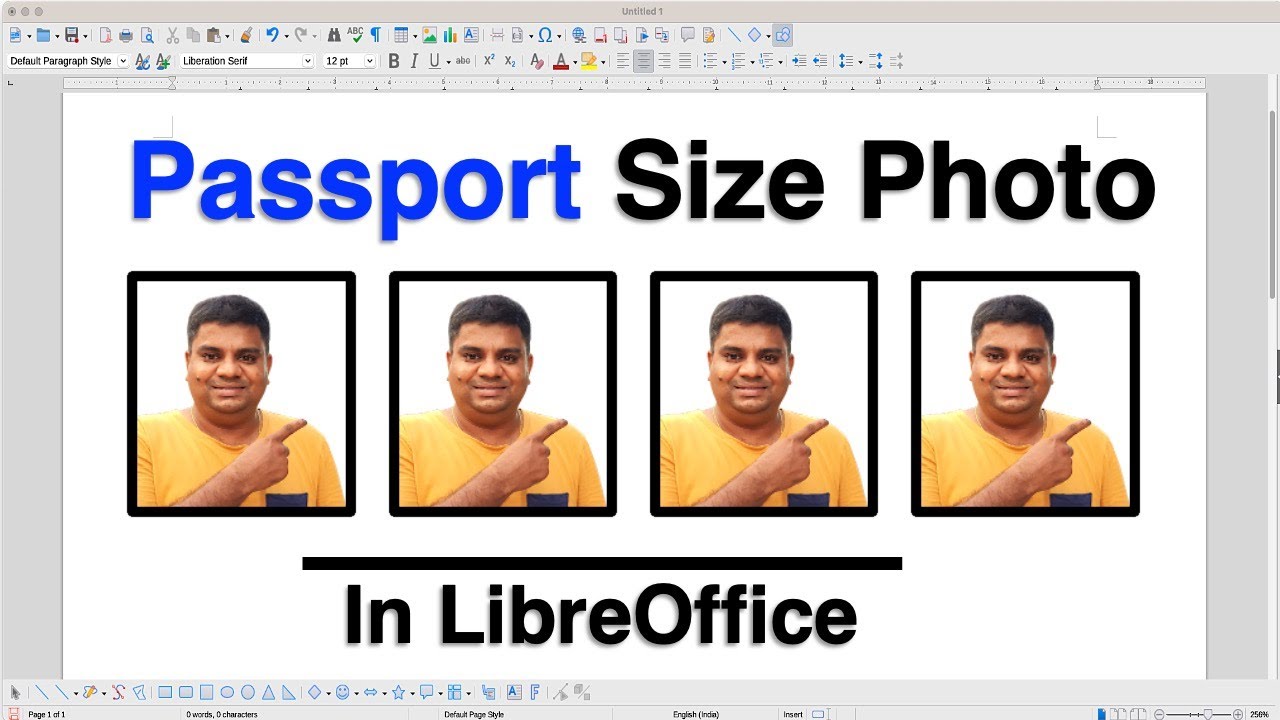Activate the Clone Formatting paintbrush

[x=246, y=35]
